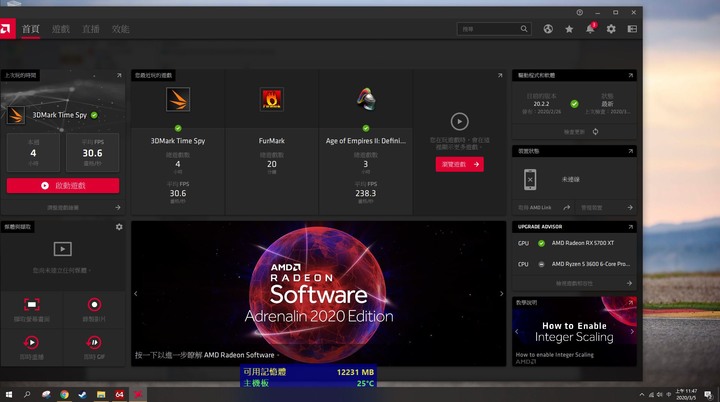Click the Adrenalin 2020 Edition banner
Screen dimensions: 720x402
pyautogui.click(x=319, y=294)
